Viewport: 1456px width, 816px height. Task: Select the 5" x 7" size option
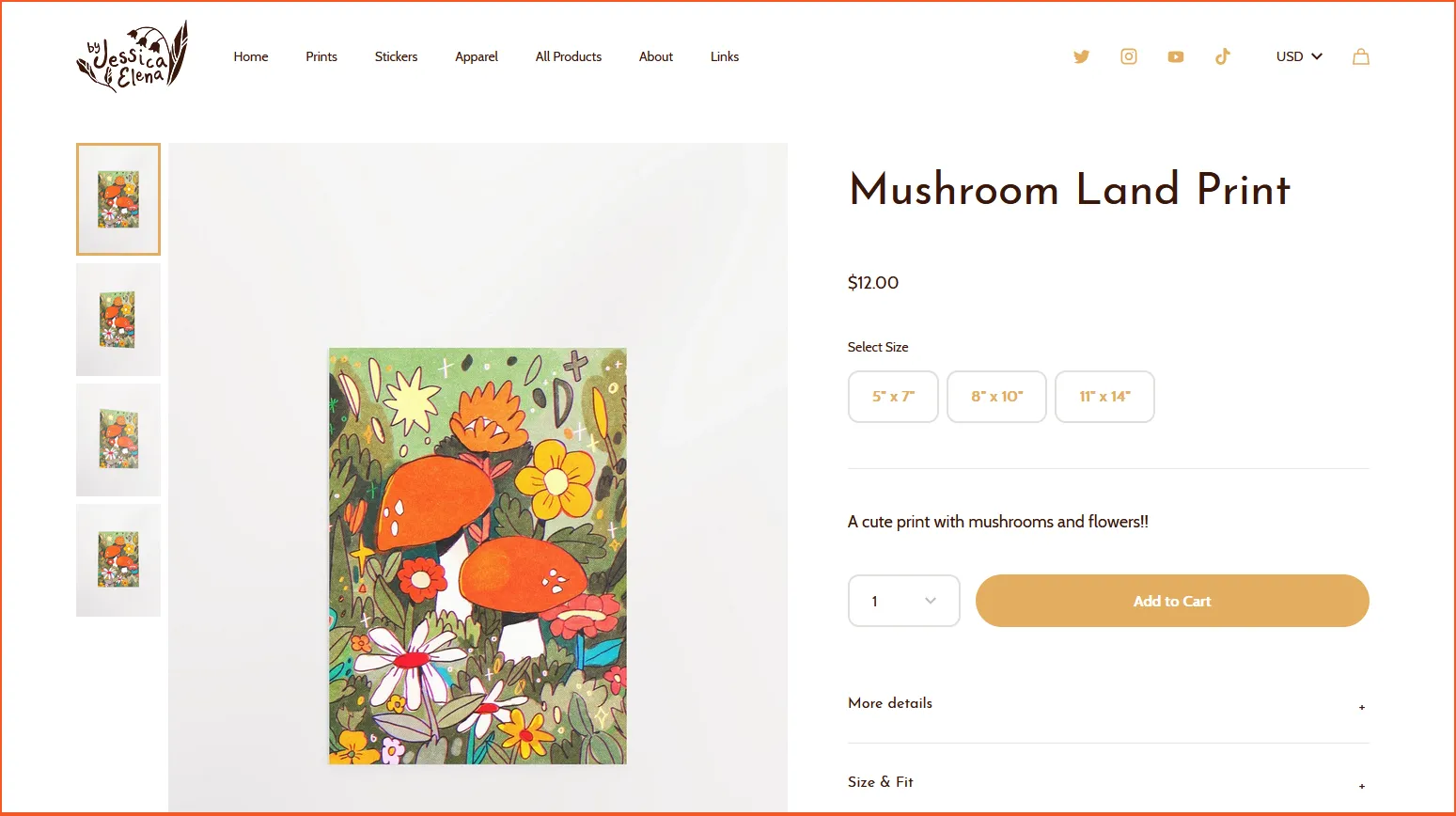(893, 397)
